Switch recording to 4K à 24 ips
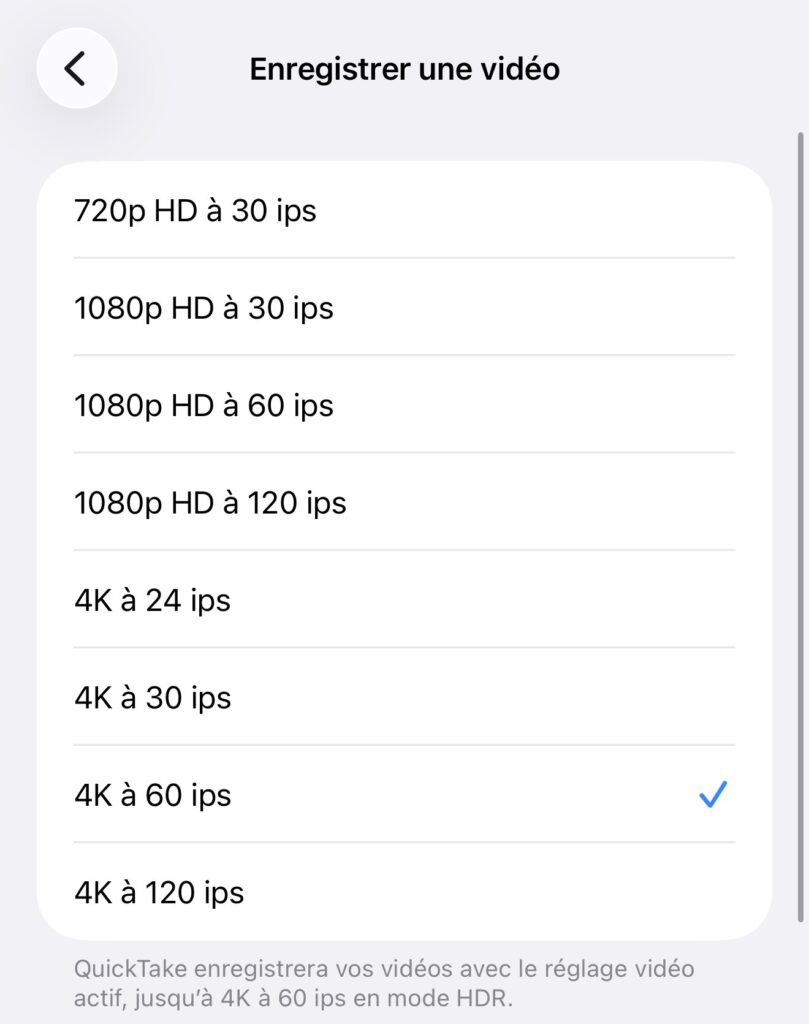 click(x=152, y=600)
